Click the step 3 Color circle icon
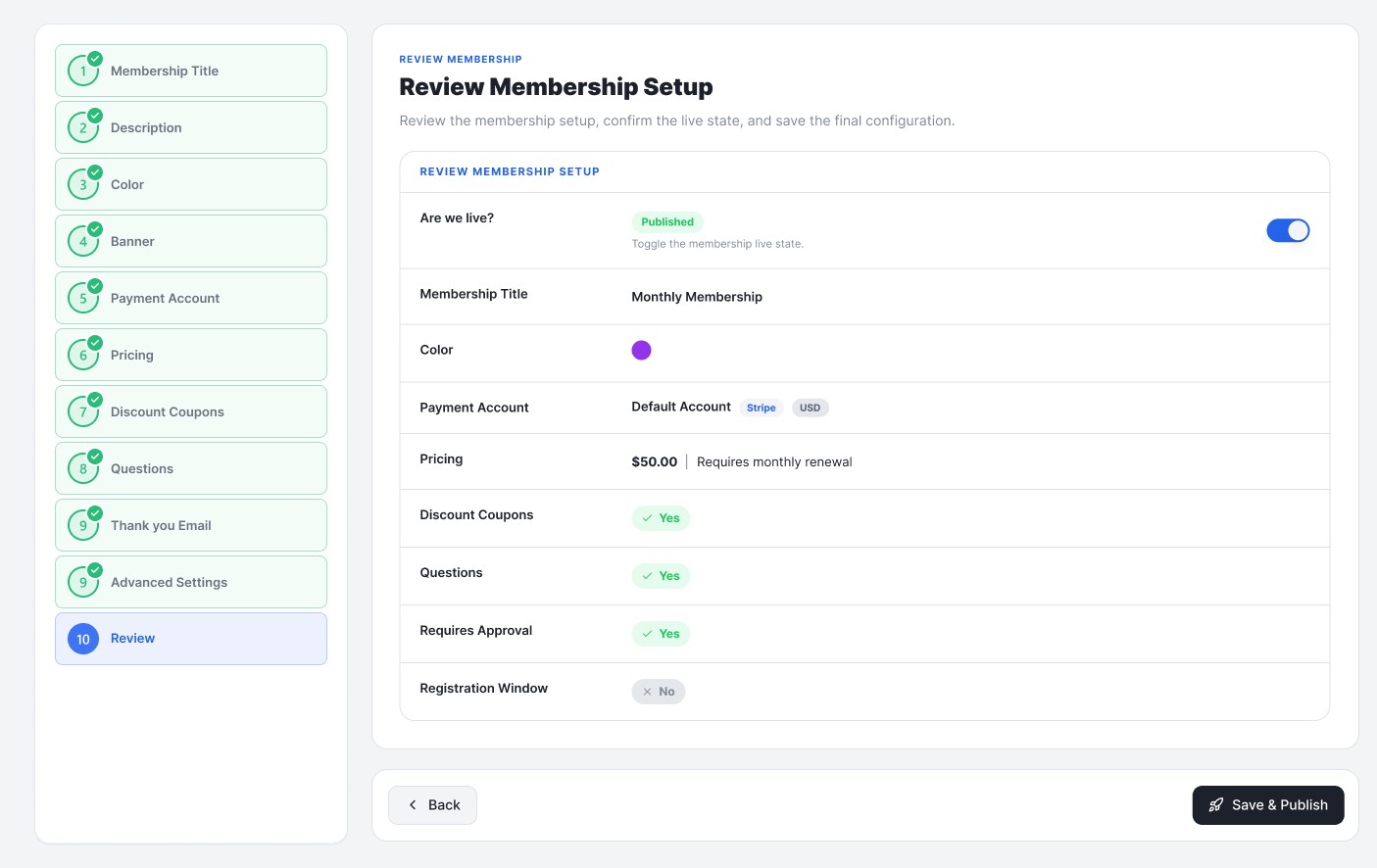Screen dimensions: 1377x868 (83, 184)
